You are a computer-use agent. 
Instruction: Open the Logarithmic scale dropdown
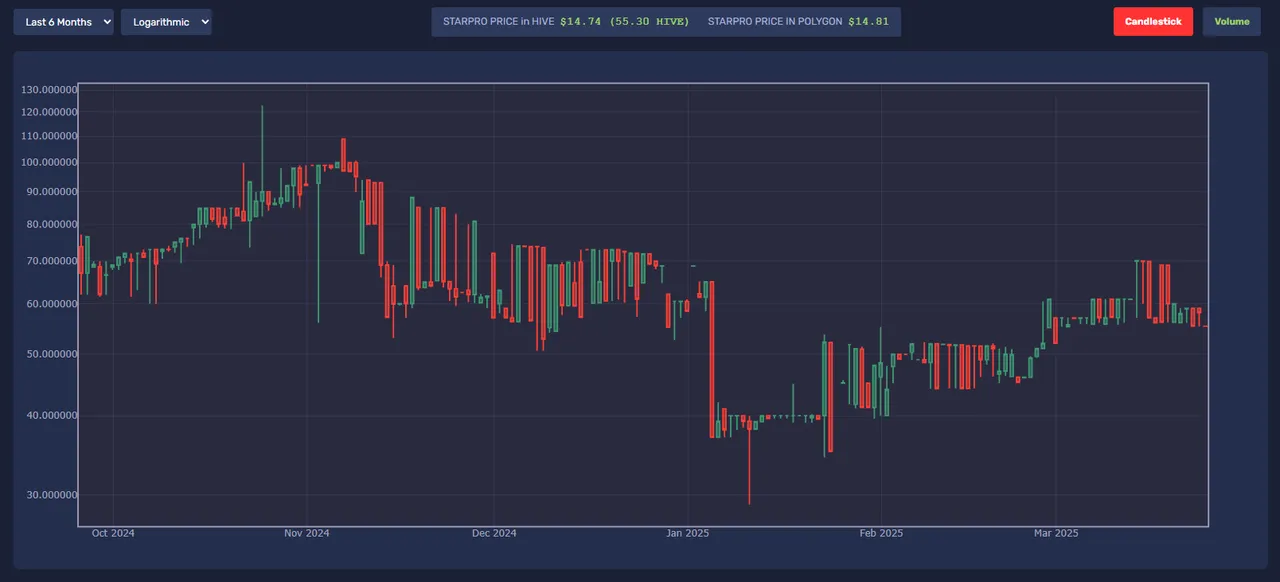coord(166,22)
